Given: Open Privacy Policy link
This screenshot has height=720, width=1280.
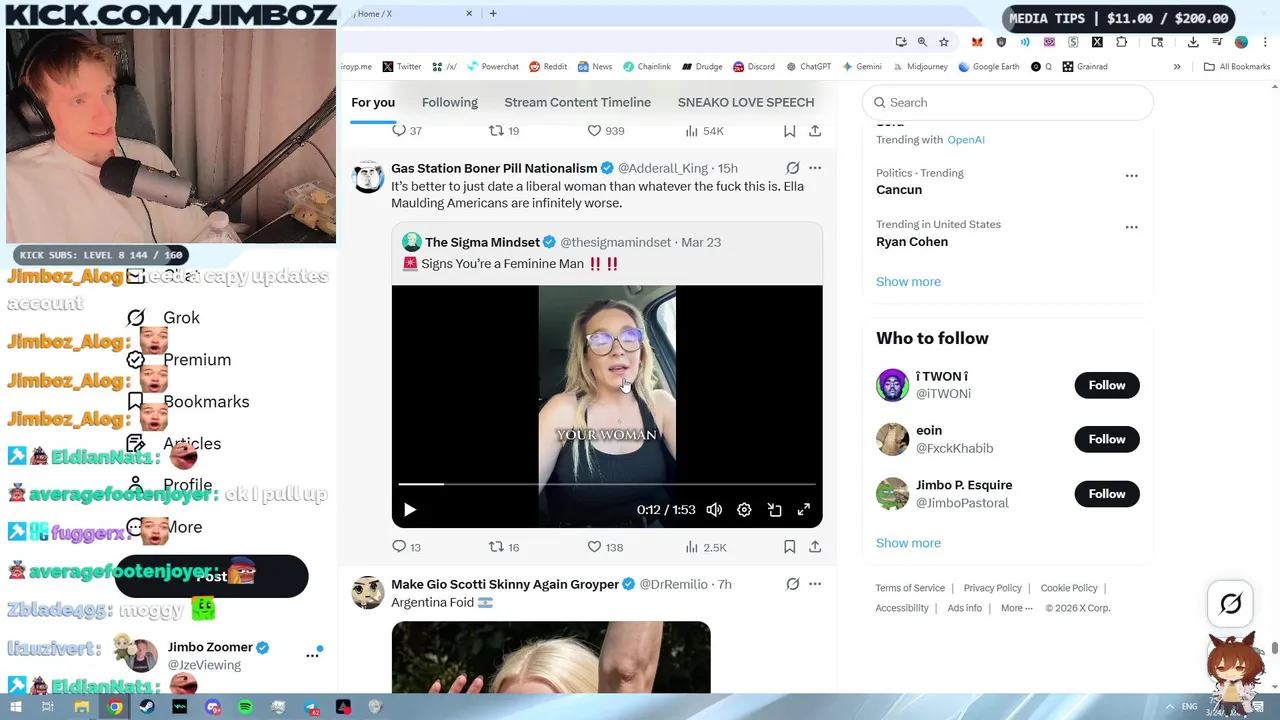Looking at the screenshot, I should point(992,588).
